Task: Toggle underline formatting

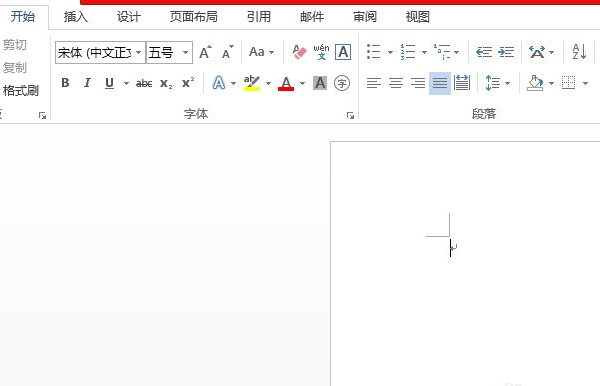Action: (x=109, y=83)
